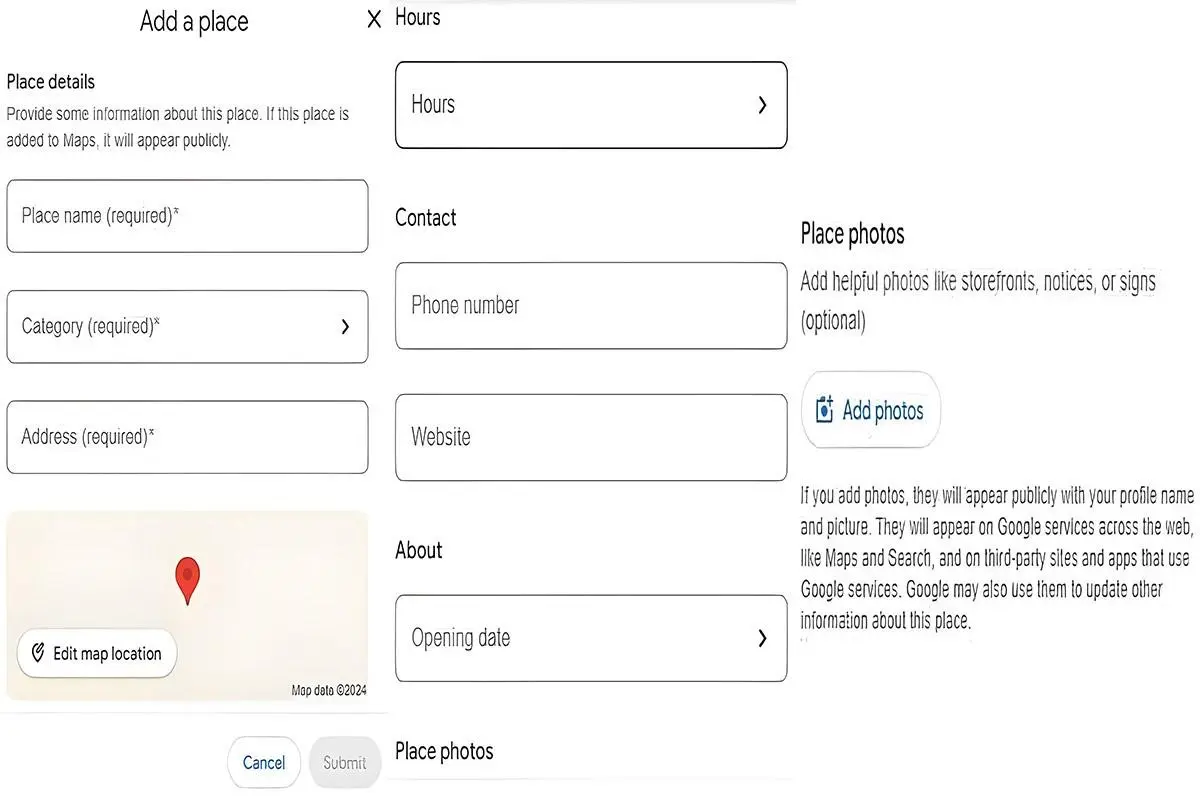Click into the Phone number field
1200x800 pixels.
[591, 306]
